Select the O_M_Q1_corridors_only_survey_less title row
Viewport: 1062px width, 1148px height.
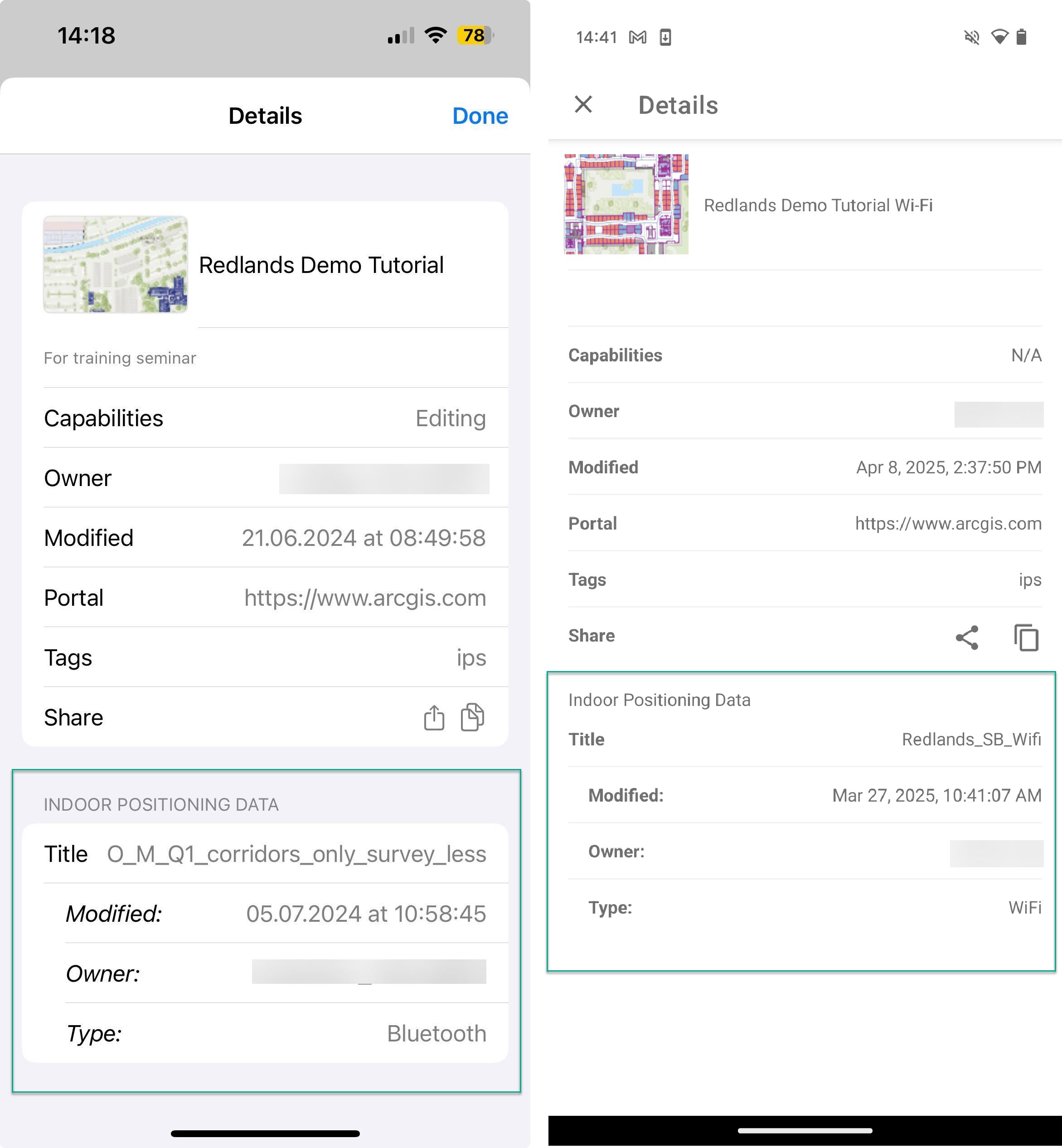click(265, 854)
